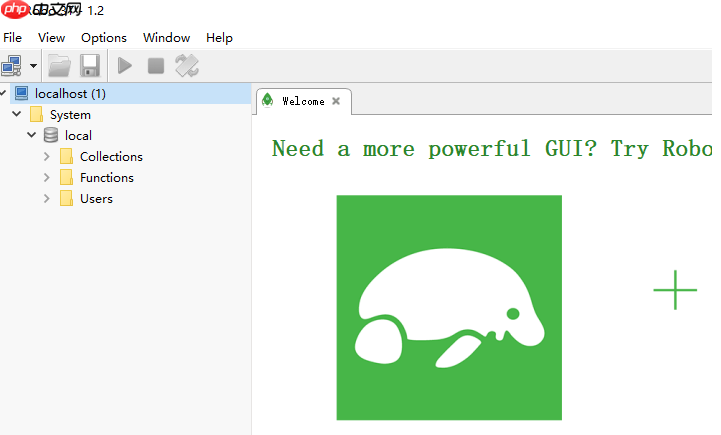721x435 pixels.
Task: Click the Functions folder icon
Action: [66, 177]
